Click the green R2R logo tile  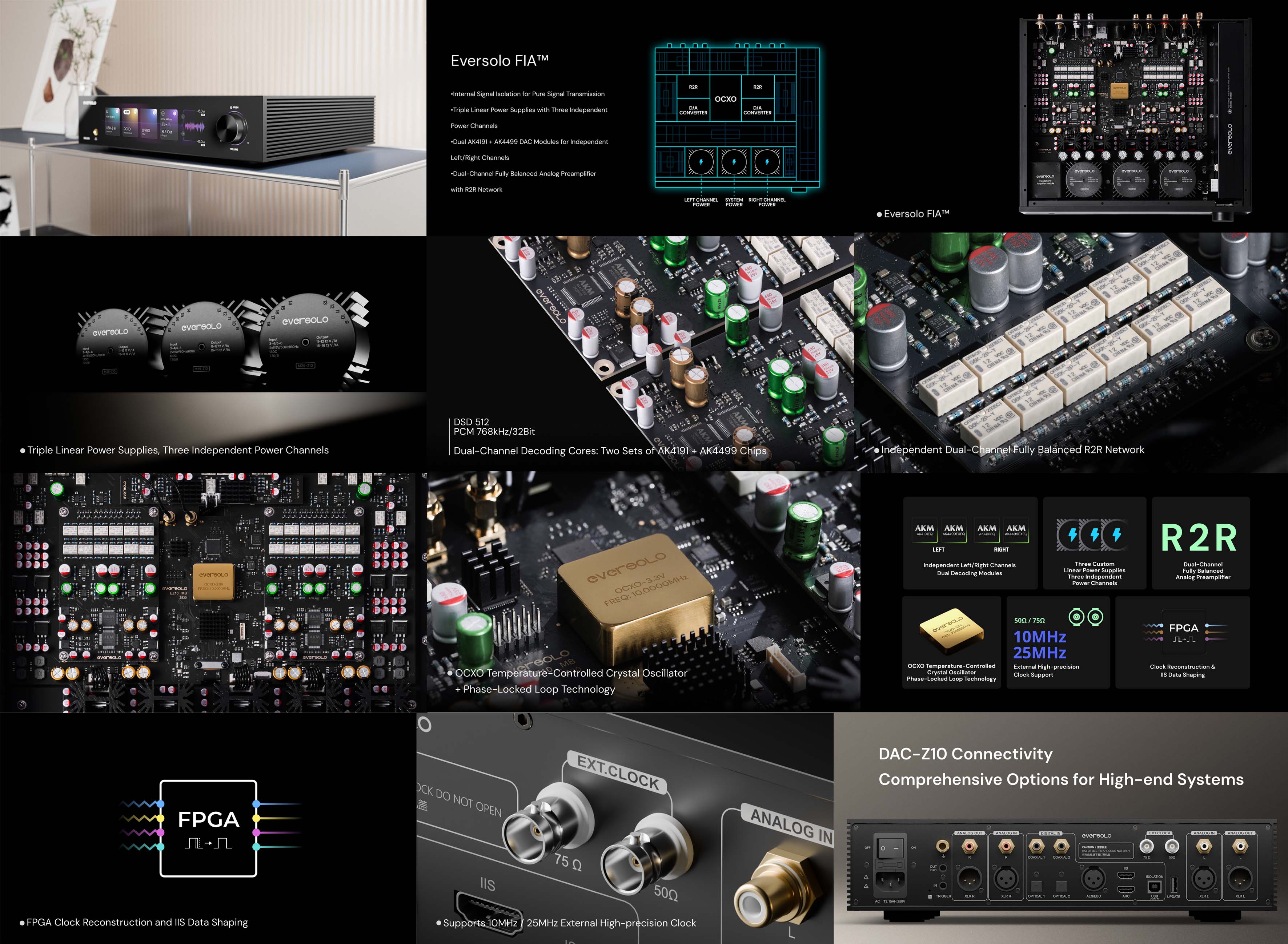tap(1199, 538)
